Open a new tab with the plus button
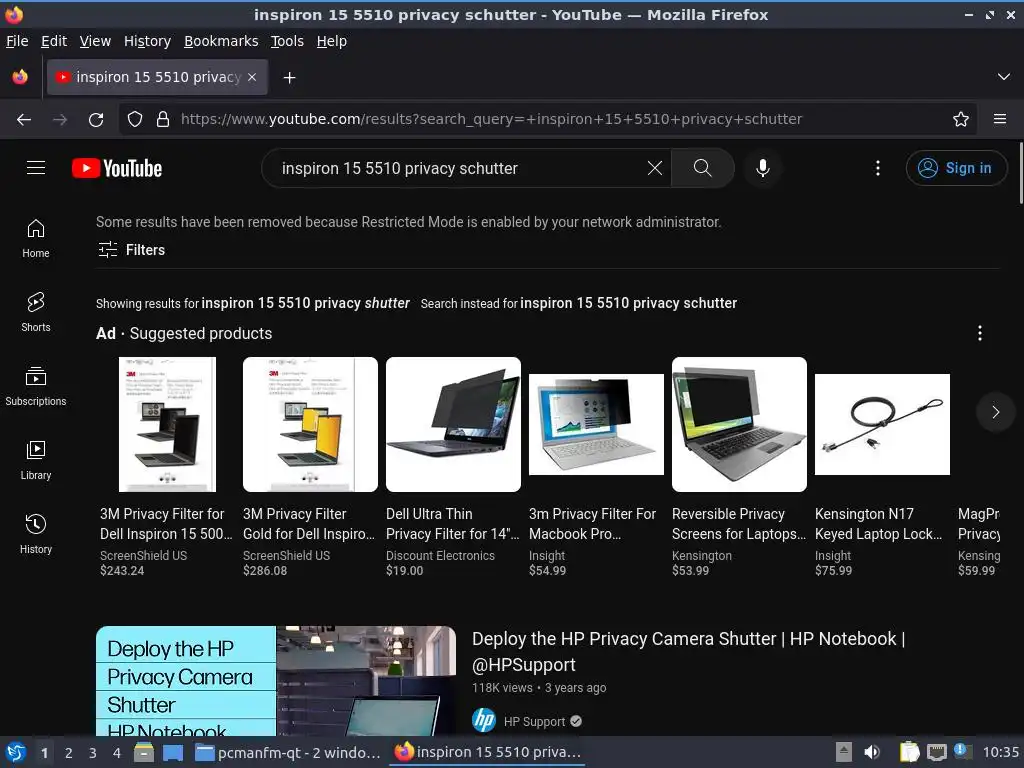The width and height of the screenshot is (1024, 768). coord(289,78)
